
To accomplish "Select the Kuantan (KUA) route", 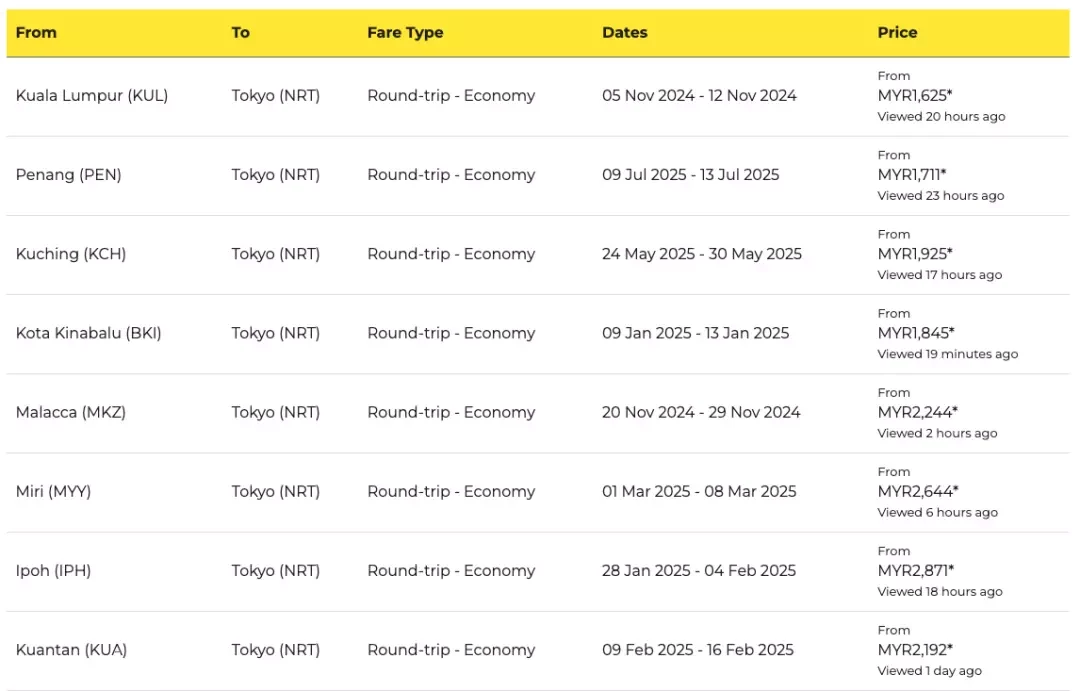I will (538, 651).
